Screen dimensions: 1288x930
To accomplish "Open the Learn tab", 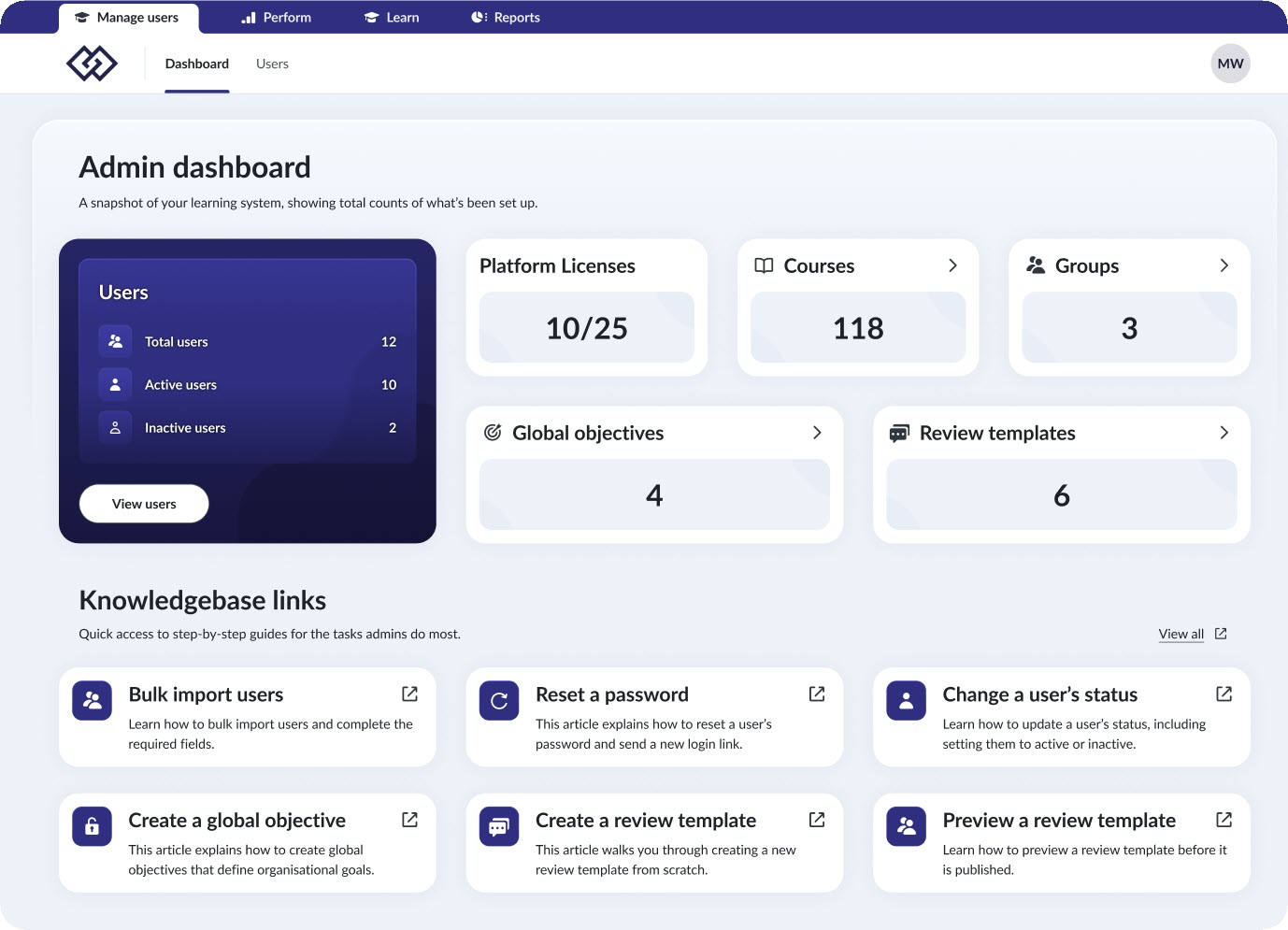I will click(392, 18).
